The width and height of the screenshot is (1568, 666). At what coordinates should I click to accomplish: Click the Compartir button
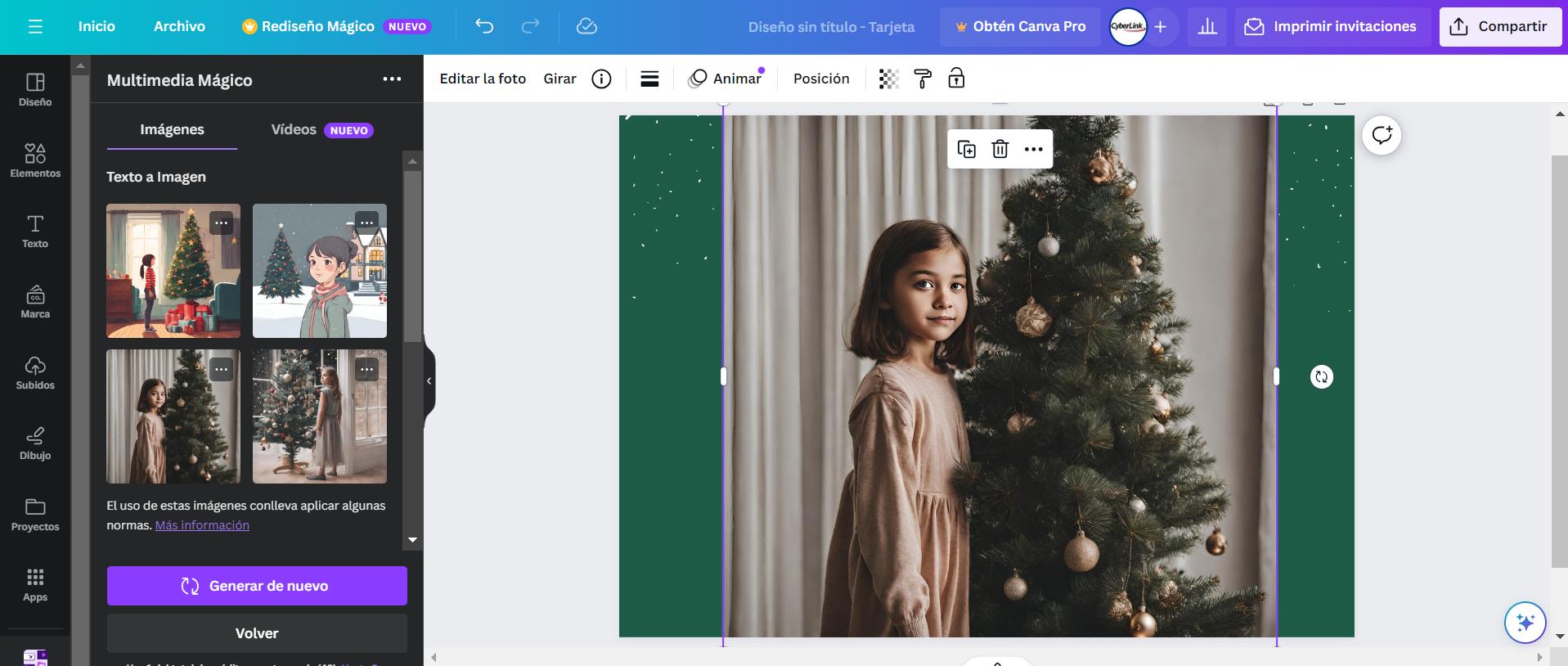click(x=1500, y=26)
